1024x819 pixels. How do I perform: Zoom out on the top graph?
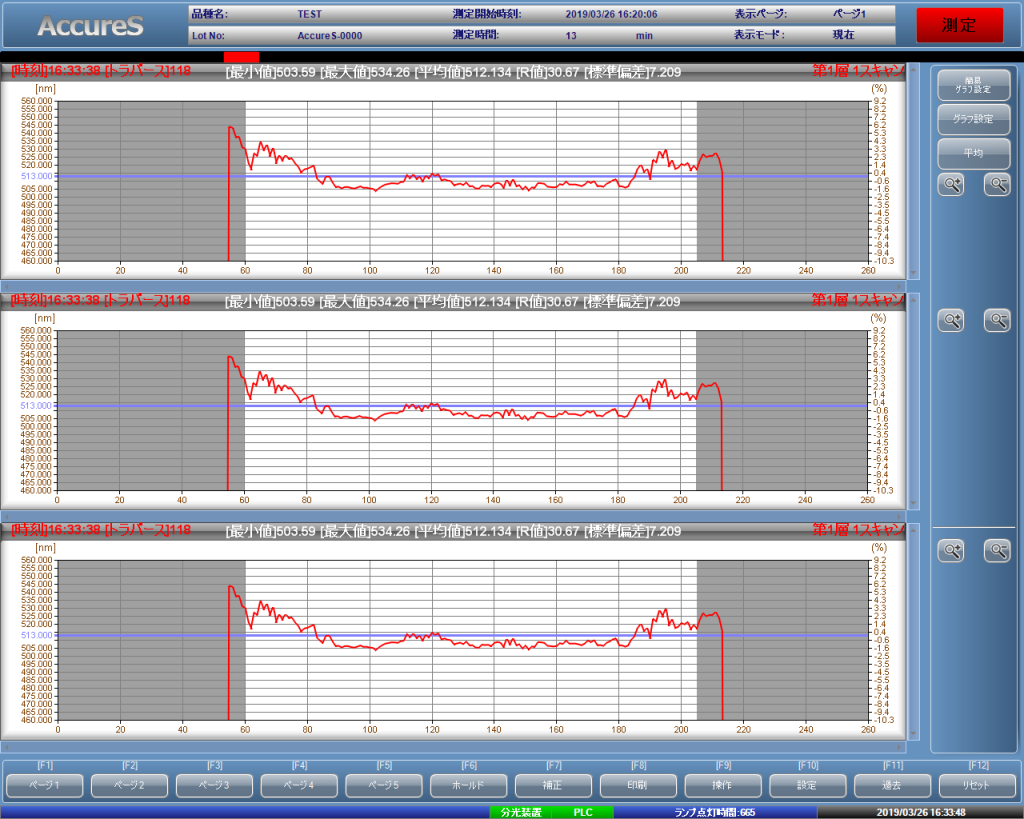[997, 185]
